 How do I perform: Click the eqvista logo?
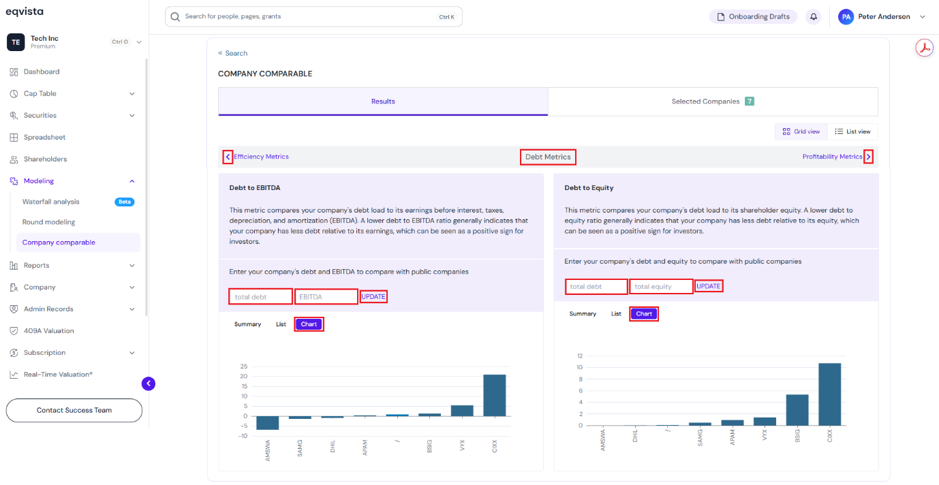click(x=25, y=12)
